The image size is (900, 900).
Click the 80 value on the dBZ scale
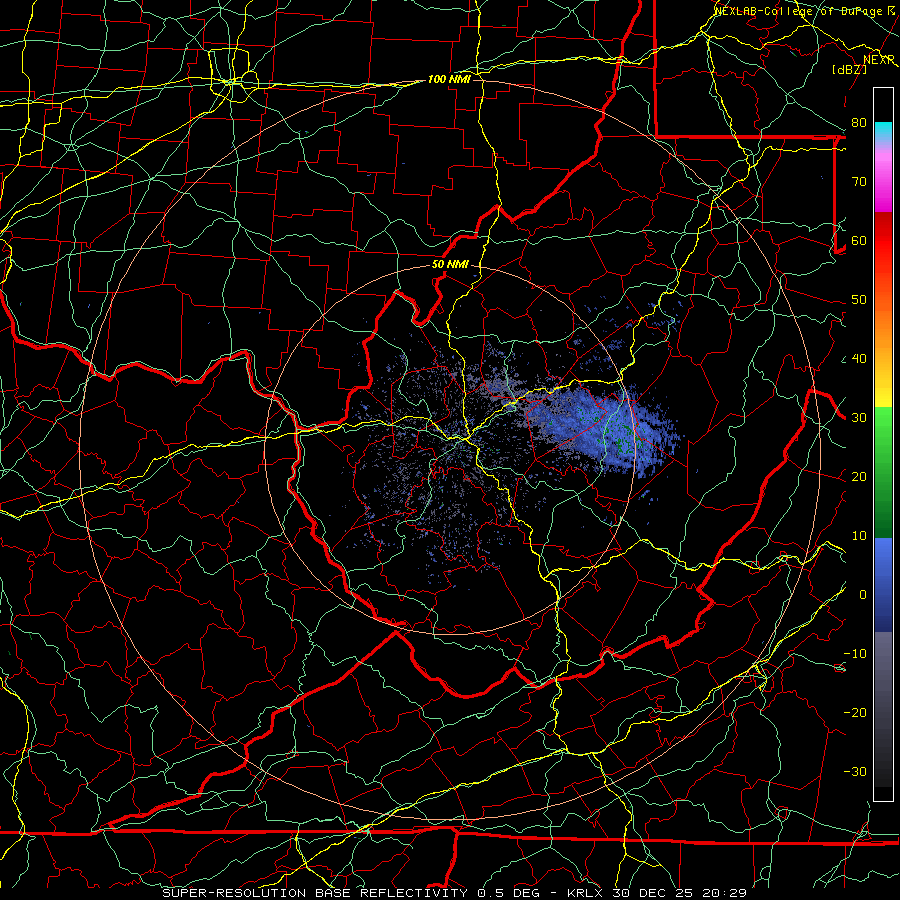859,123
